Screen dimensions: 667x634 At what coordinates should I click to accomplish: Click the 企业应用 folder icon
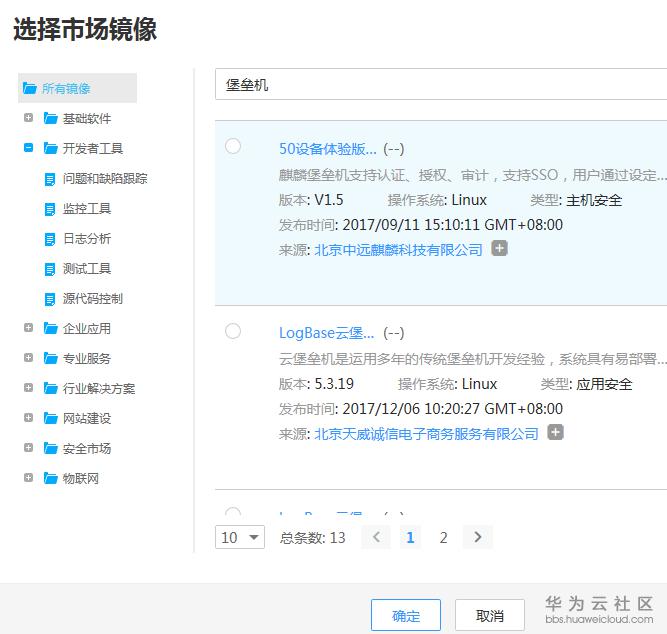pos(50,328)
